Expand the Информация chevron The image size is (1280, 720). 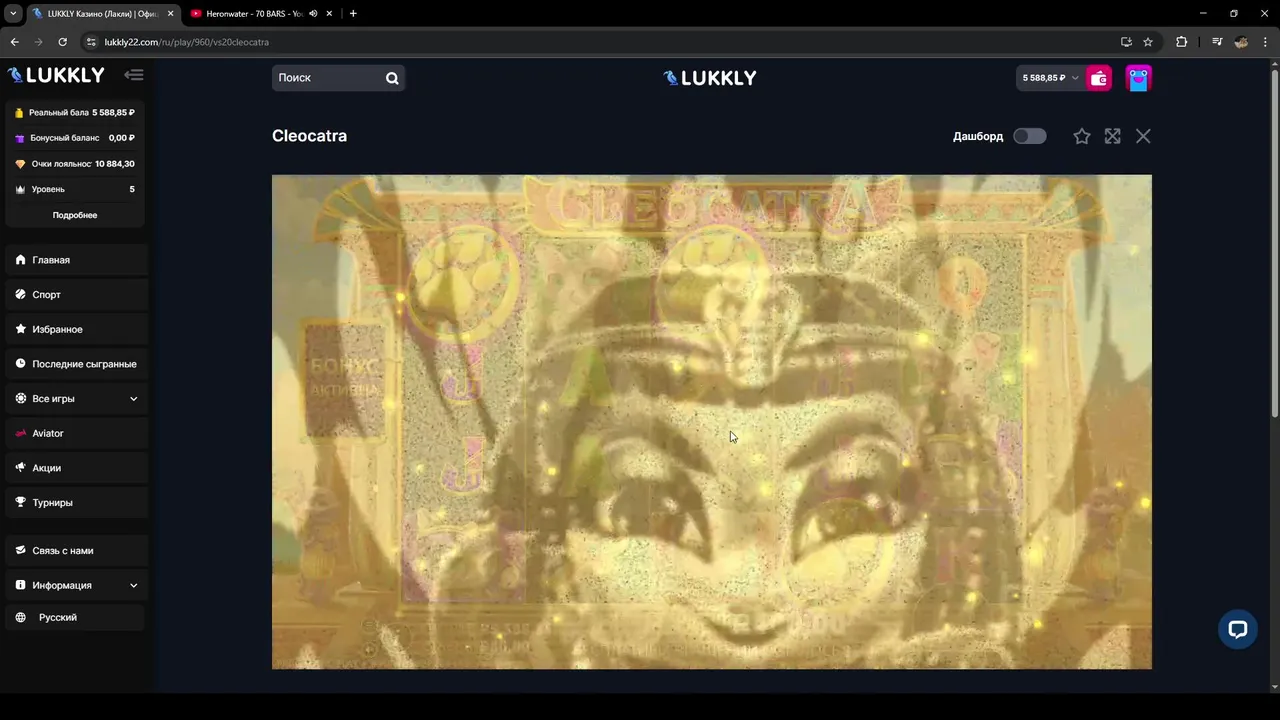pyautogui.click(x=134, y=586)
